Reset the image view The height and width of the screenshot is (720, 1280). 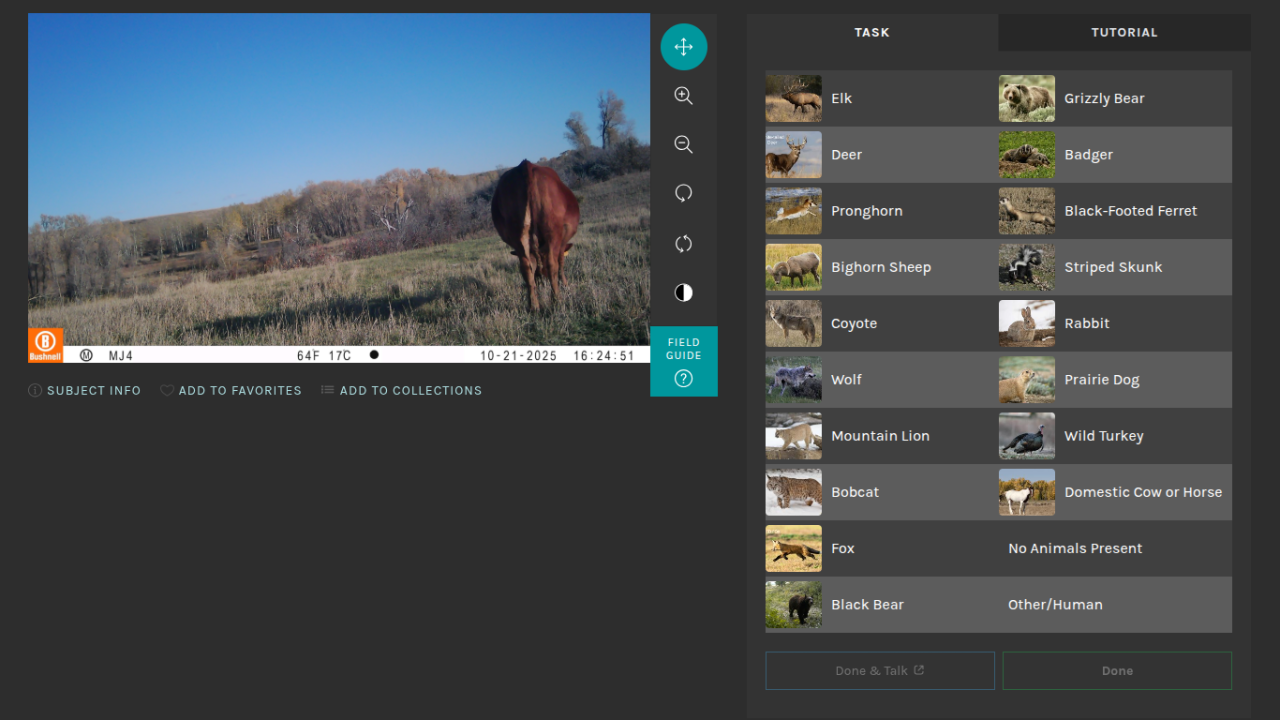click(684, 243)
